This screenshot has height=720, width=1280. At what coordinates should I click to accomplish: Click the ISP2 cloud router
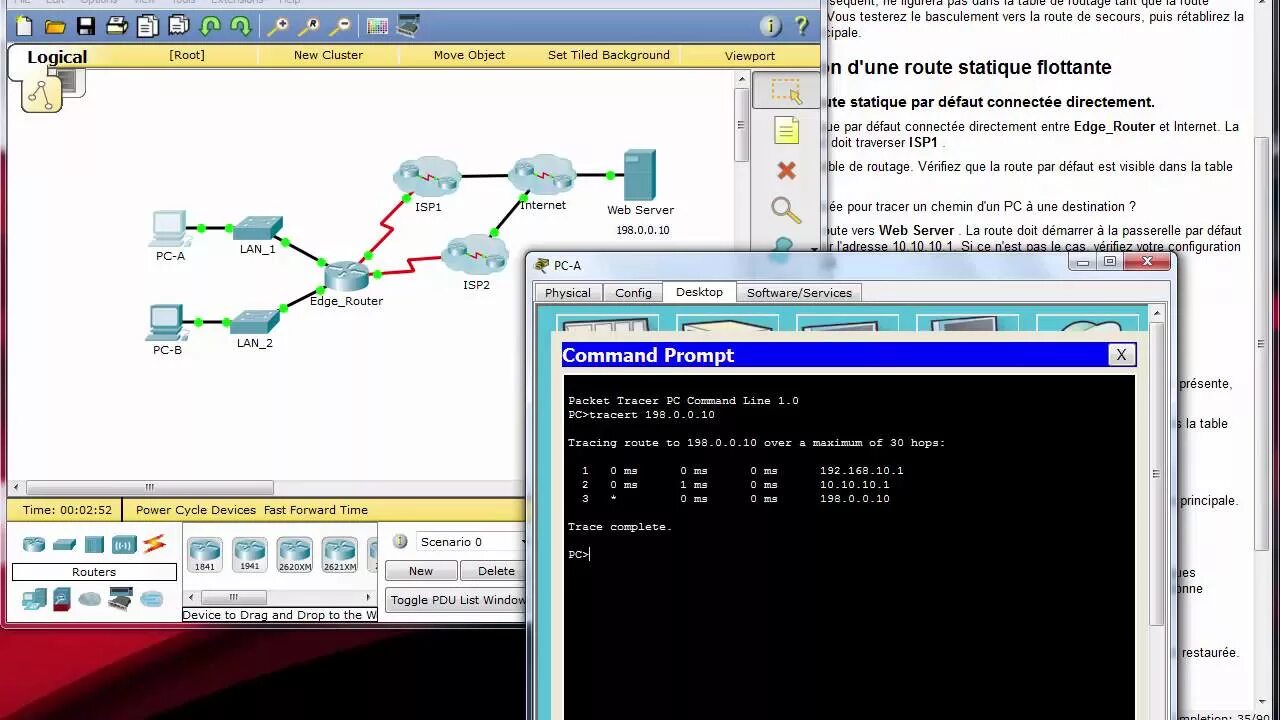click(475, 254)
